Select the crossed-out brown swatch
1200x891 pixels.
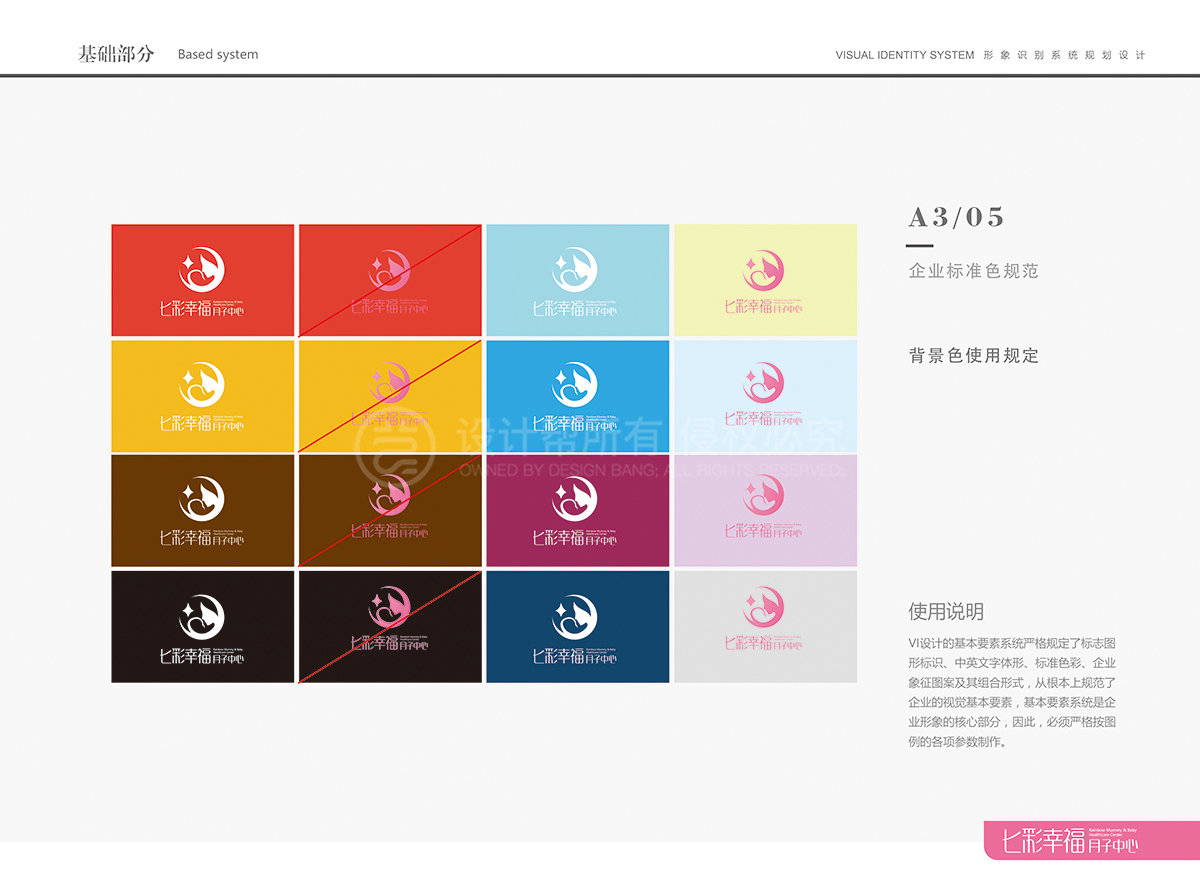[390, 511]
